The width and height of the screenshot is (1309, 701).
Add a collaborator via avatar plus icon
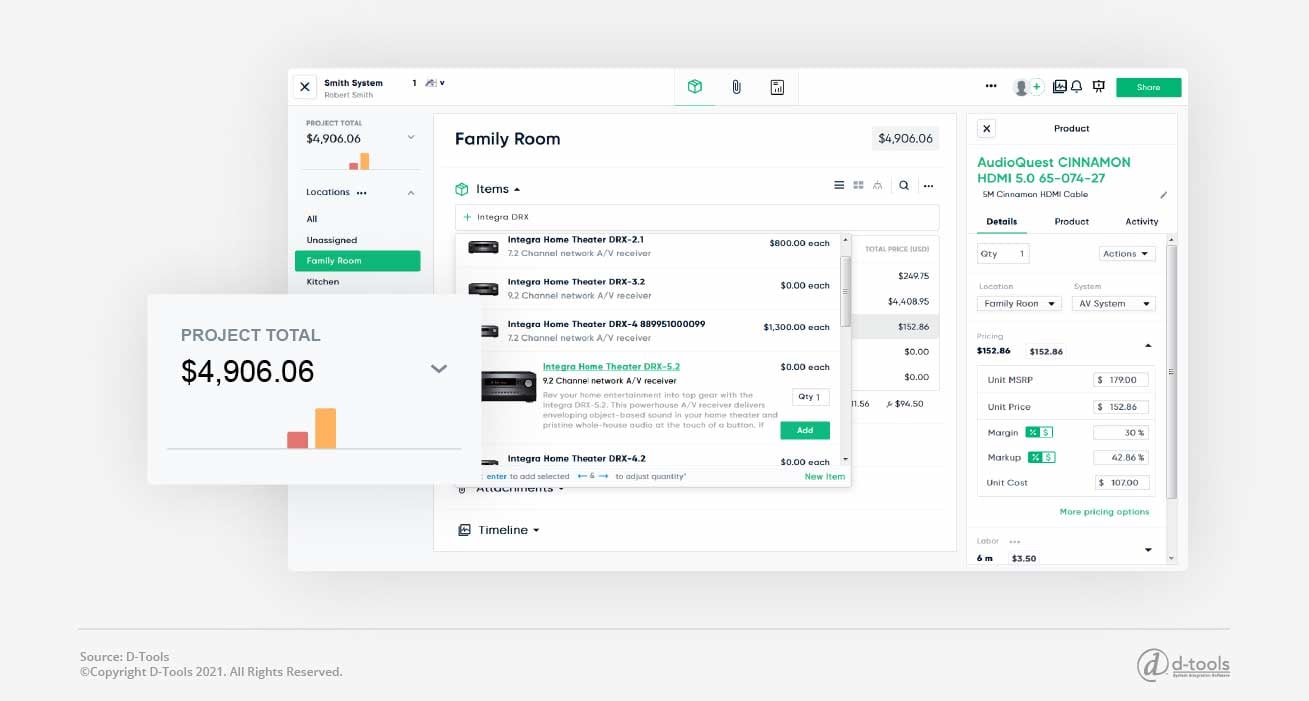point(1037,87)
